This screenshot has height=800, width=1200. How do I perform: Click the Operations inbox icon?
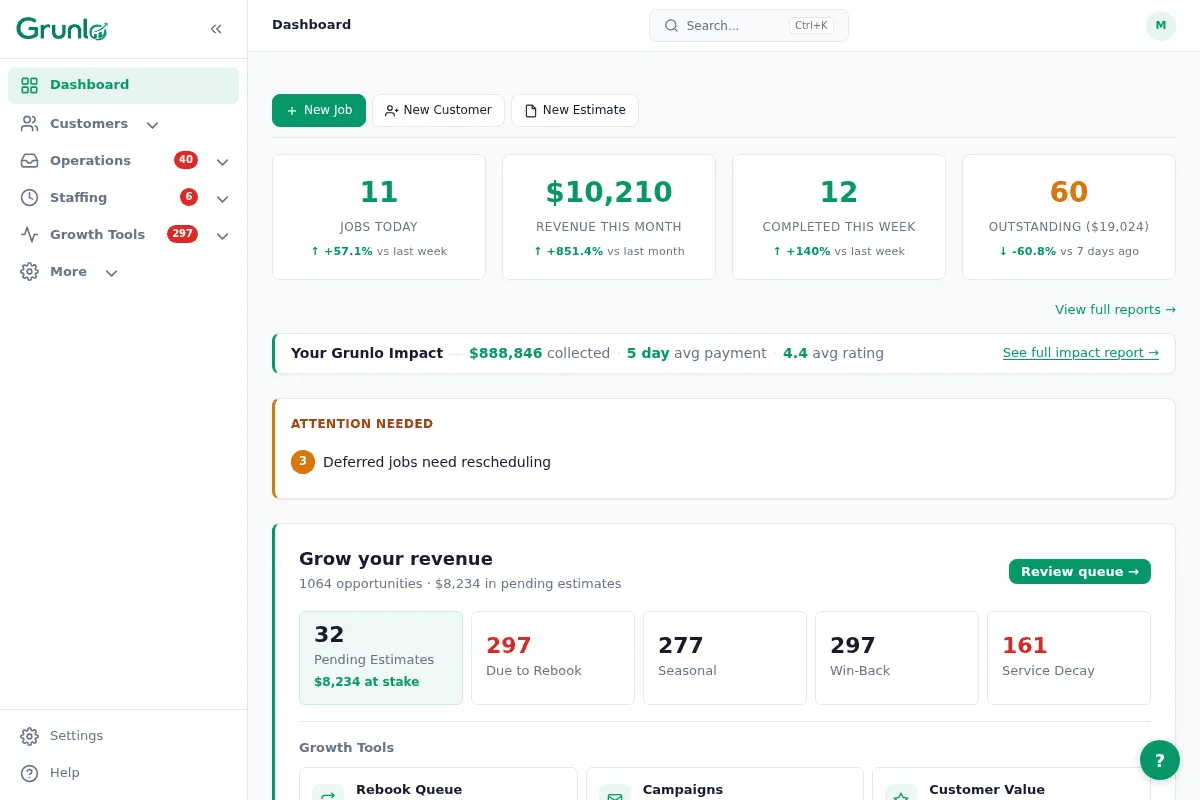coord(30,161)
